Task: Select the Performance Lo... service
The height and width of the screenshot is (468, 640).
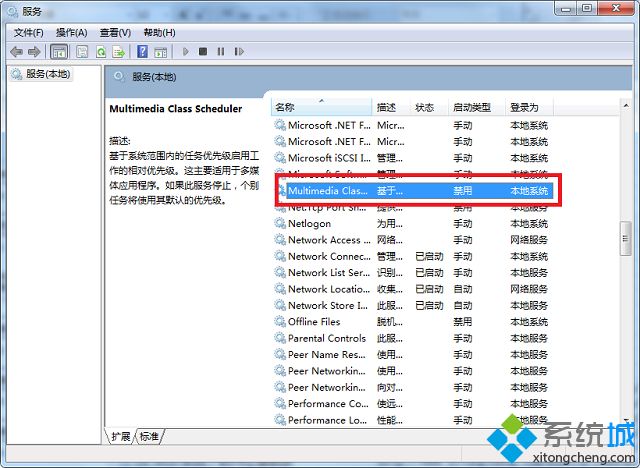Action: coord(327,420)
